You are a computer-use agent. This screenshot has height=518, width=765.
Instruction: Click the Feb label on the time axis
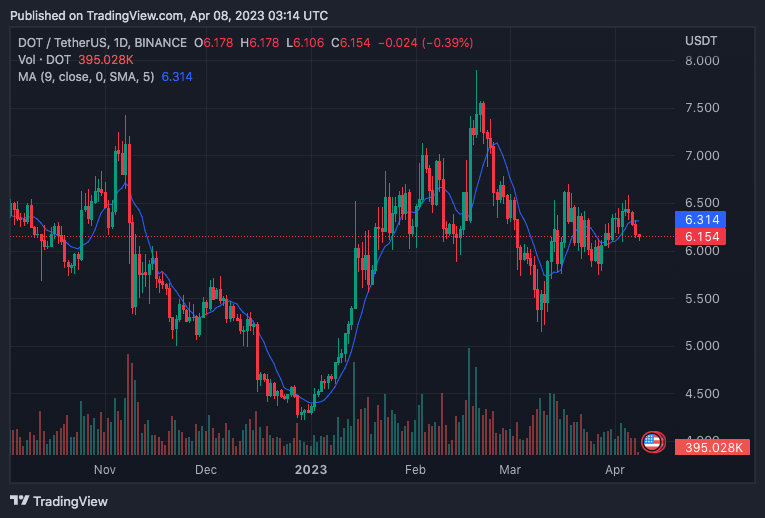pos(415,470)
